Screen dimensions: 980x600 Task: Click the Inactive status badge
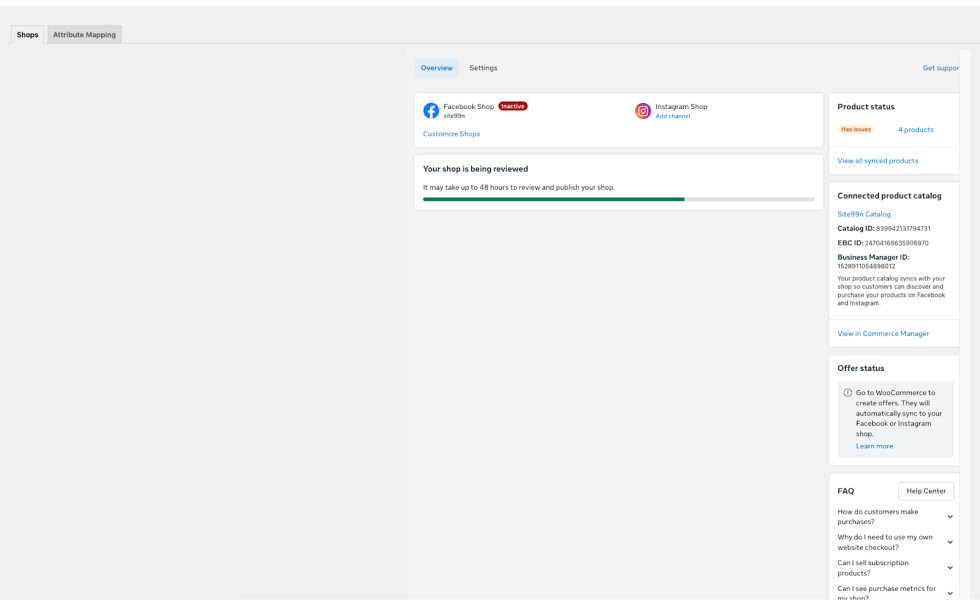tap(512, 106)
